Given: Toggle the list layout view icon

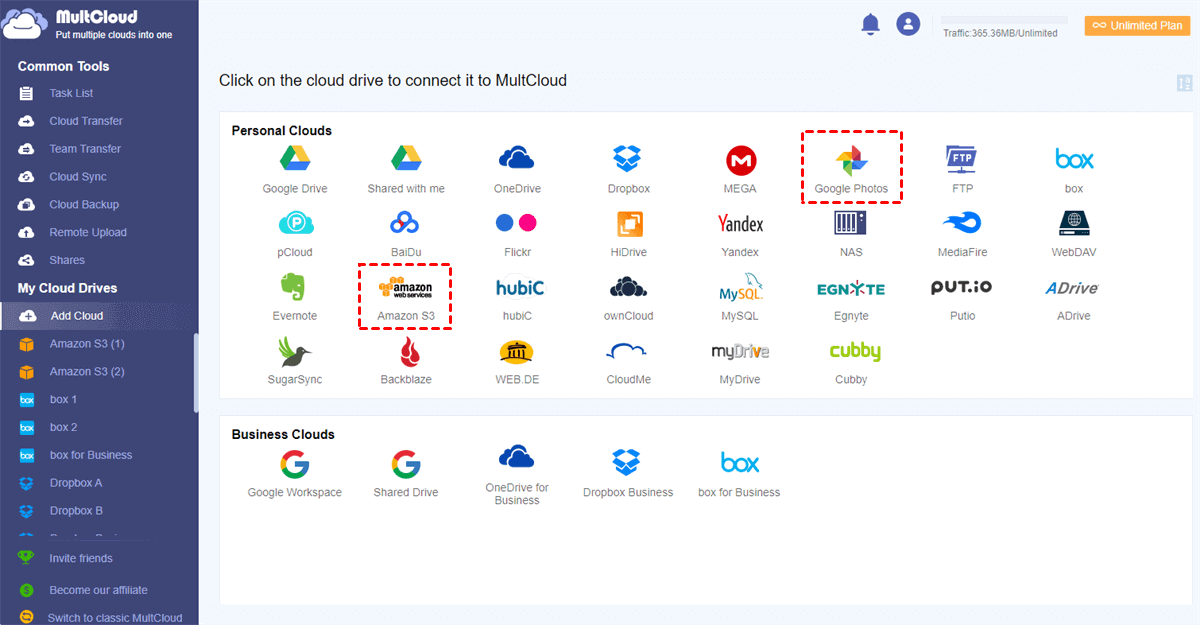Looking at the screenshot, I should click(1185, 83).
